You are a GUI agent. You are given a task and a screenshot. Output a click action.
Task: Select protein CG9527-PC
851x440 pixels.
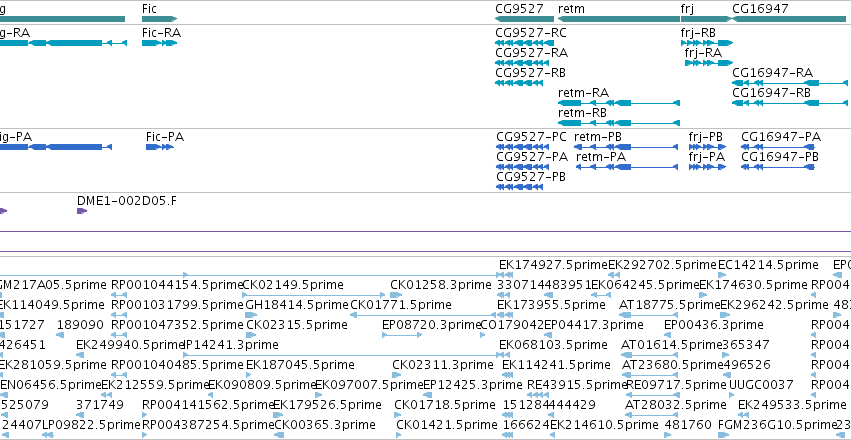(x=532, y=137)
